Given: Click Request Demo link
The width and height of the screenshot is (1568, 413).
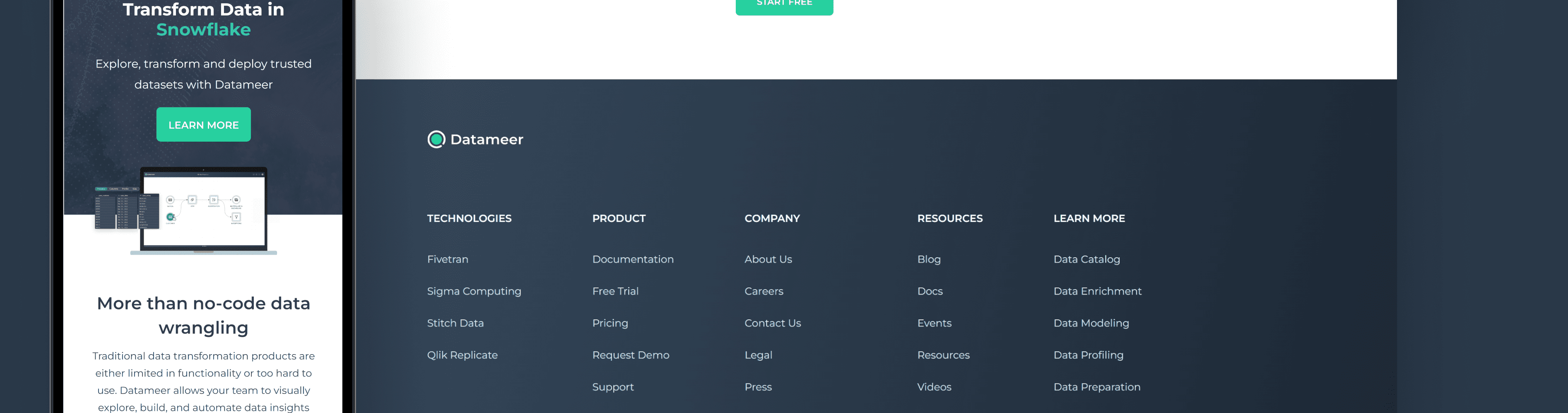Looking at the screenshot, I should [x=631, y=355].
